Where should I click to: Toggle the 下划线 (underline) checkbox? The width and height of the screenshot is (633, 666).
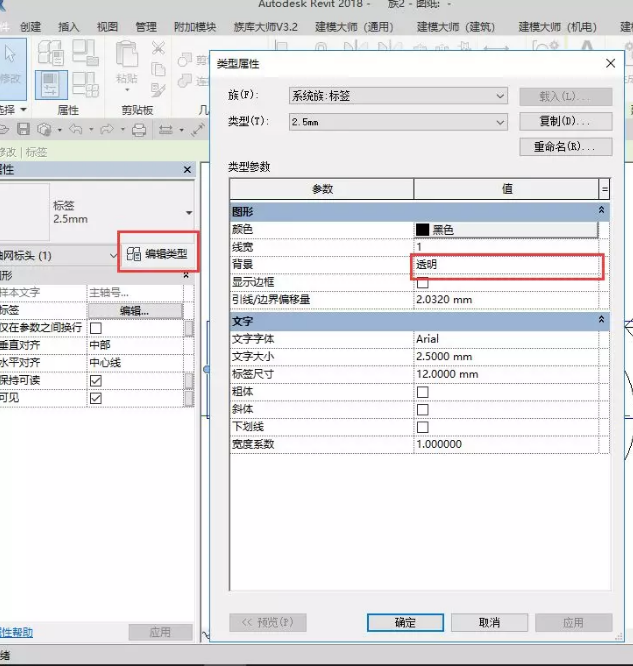(x=422, y=427)
